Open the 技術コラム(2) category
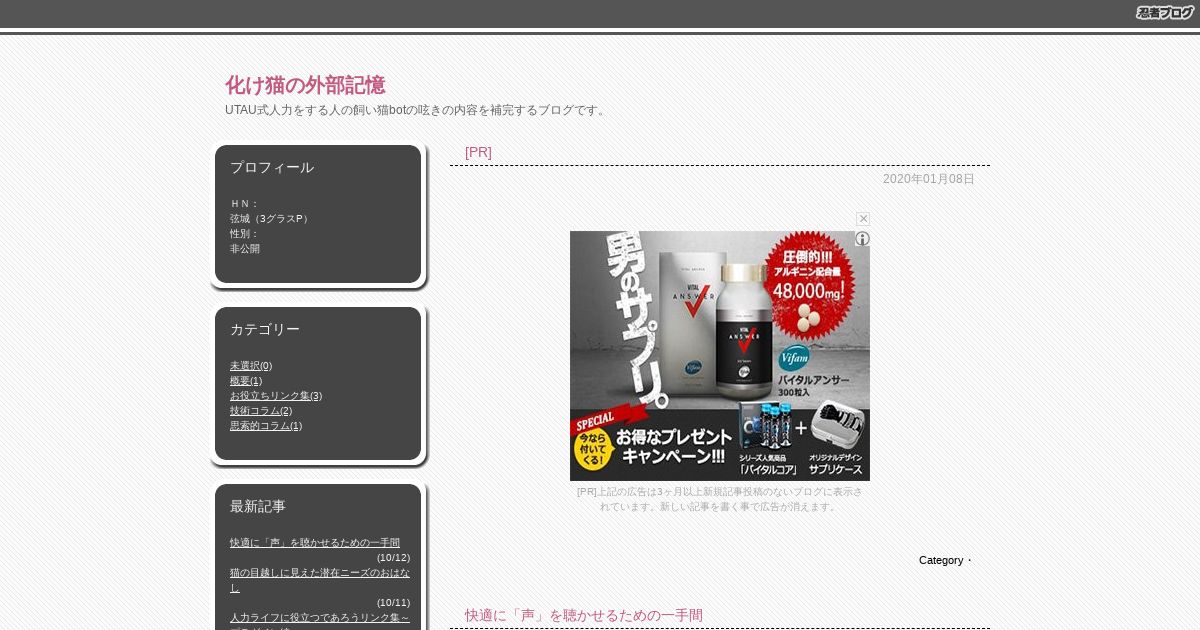The image size is (1200, 630). [261, 411]
